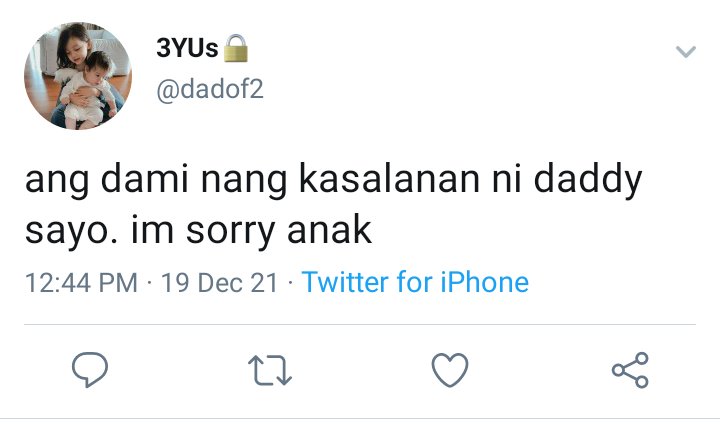
Task: Retweet the post using the arrows icon
Action: [270, 370]
